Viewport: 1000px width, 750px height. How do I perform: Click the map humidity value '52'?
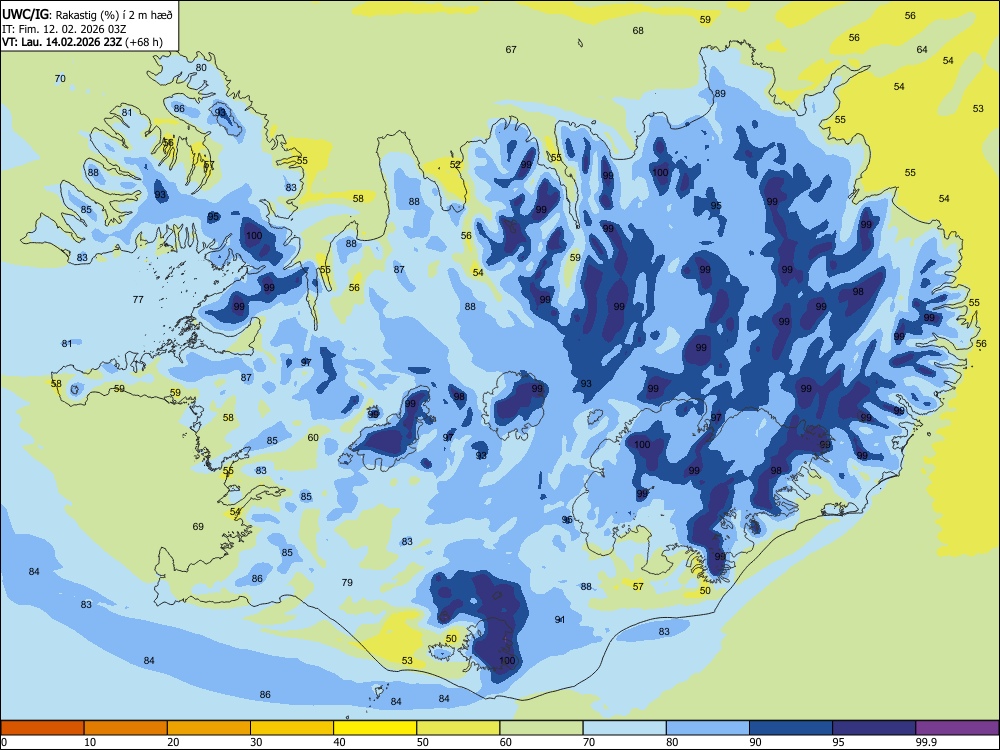click(x=455, y=164)
